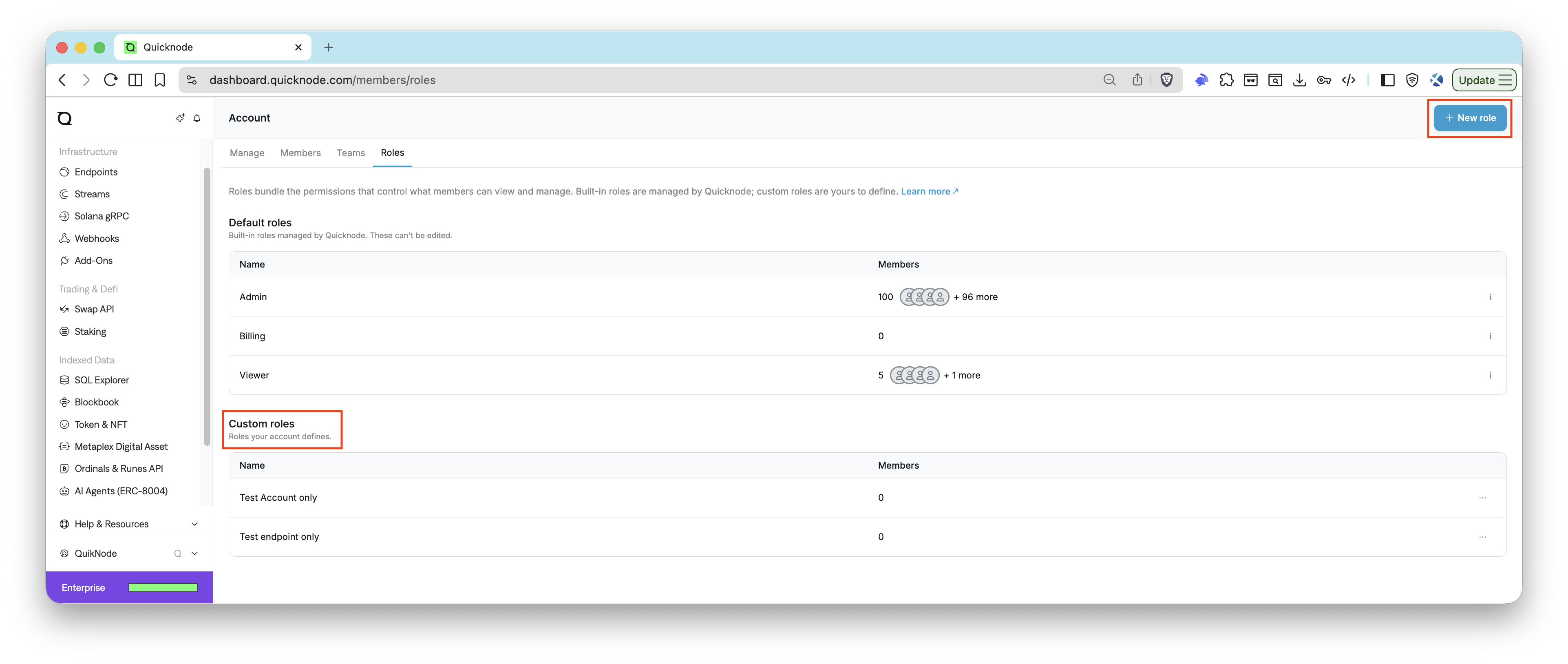Open Webhooks in the sidebar
The image size is (1568, 664).
89,239
